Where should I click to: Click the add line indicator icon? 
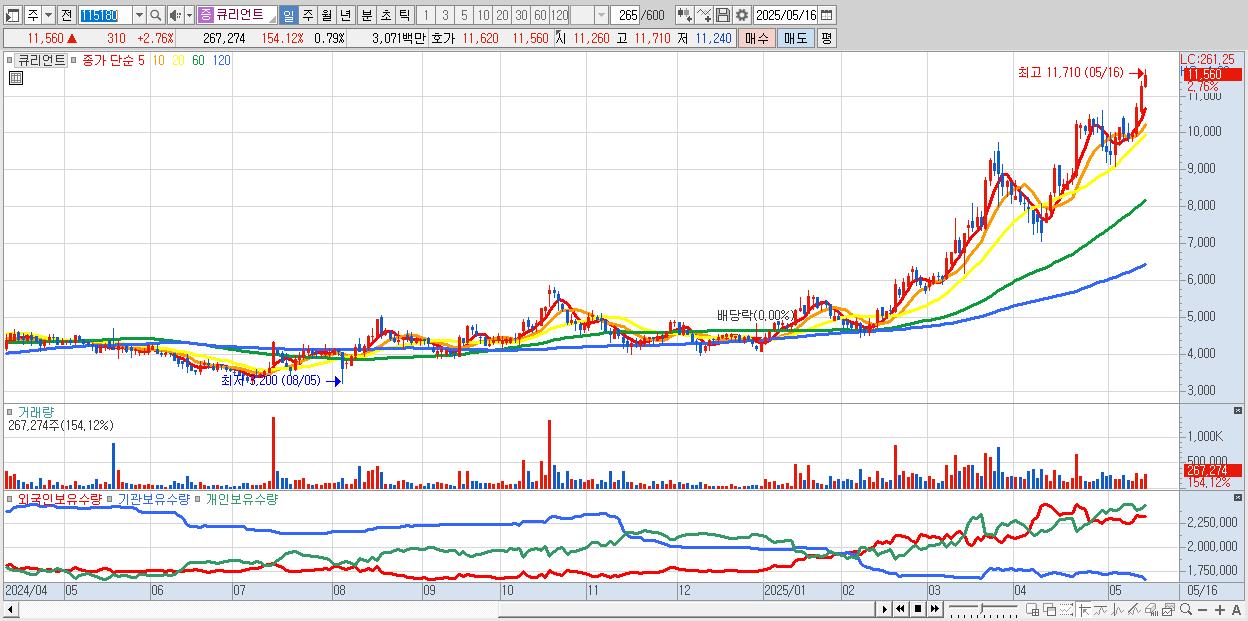point(704,15)
